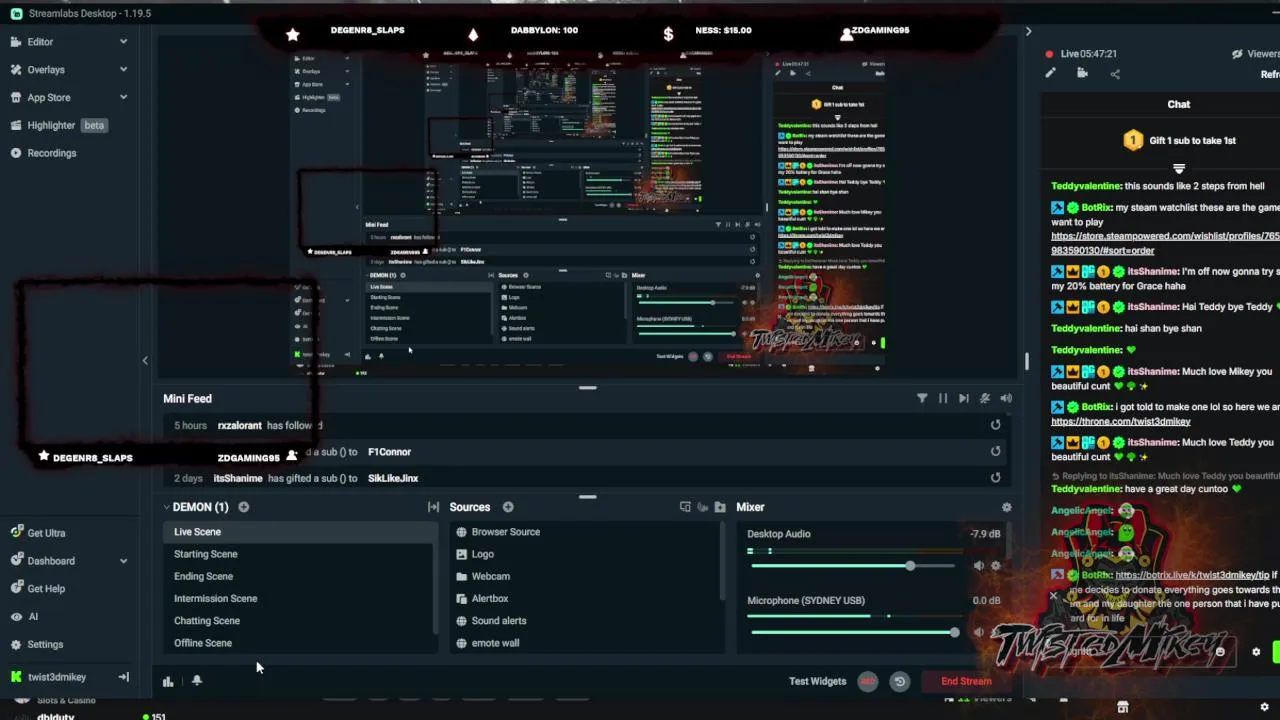The image size is (1280, 720).
Task: Add a new source with plus icon
Action: tap(508, 507)
